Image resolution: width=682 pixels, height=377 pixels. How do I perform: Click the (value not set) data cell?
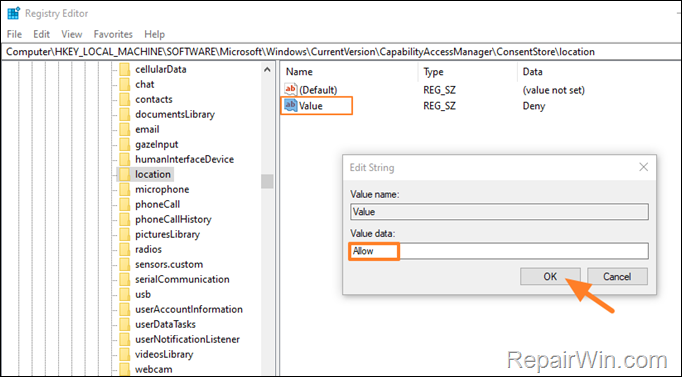click(x=553, y=90)
